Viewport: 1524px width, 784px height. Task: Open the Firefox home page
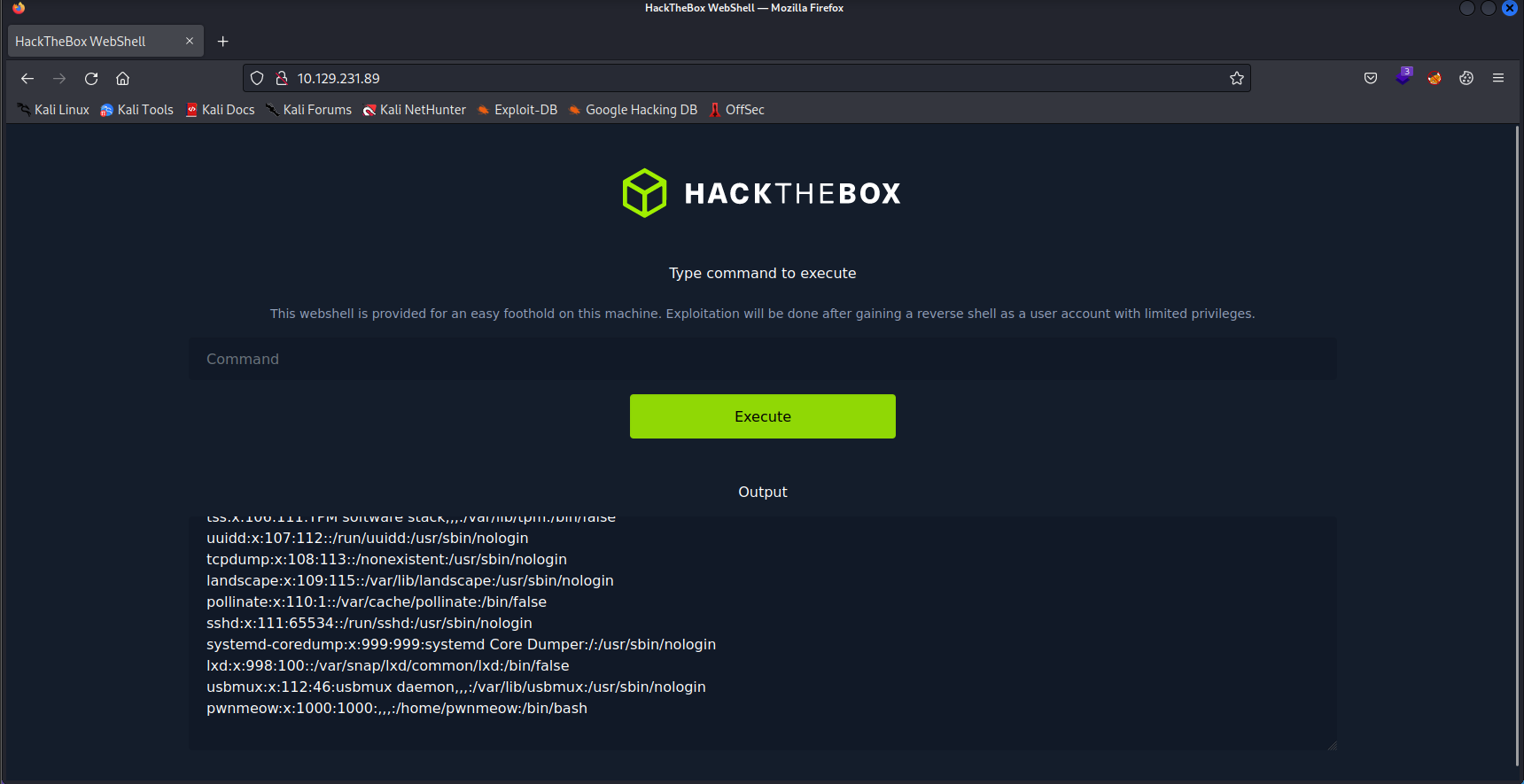pos(123,79)
